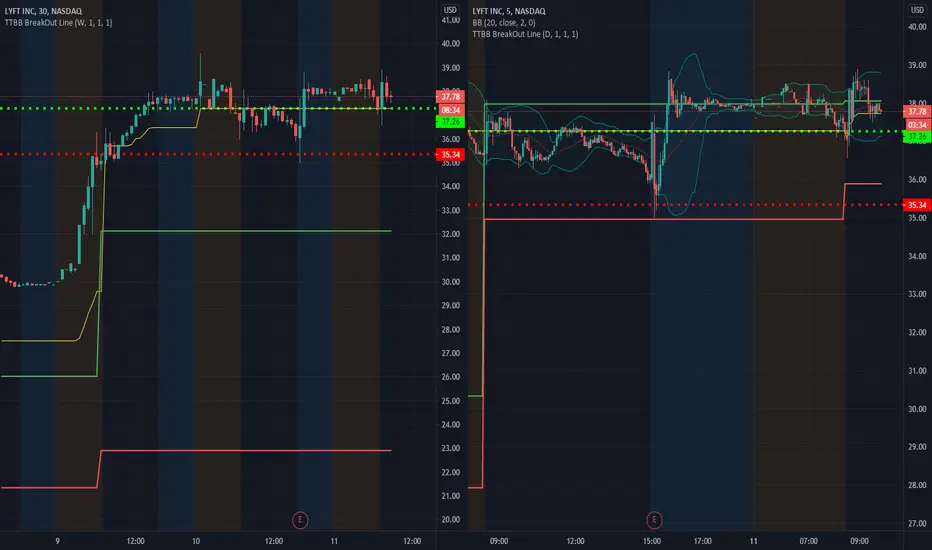
Task: Click 26.00 on the 30-minute chart price scale
Action: (451, 377)
